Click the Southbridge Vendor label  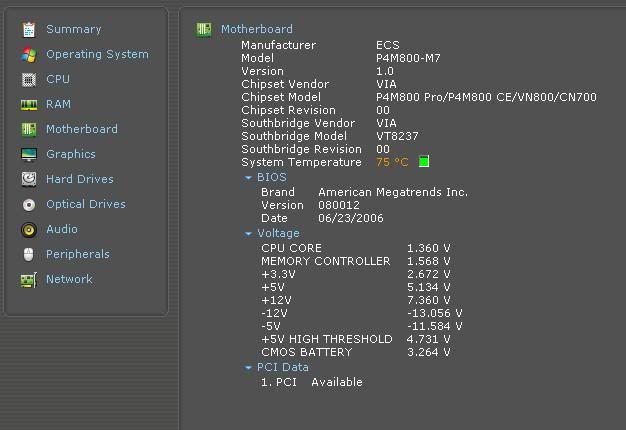tap(298, 123)
